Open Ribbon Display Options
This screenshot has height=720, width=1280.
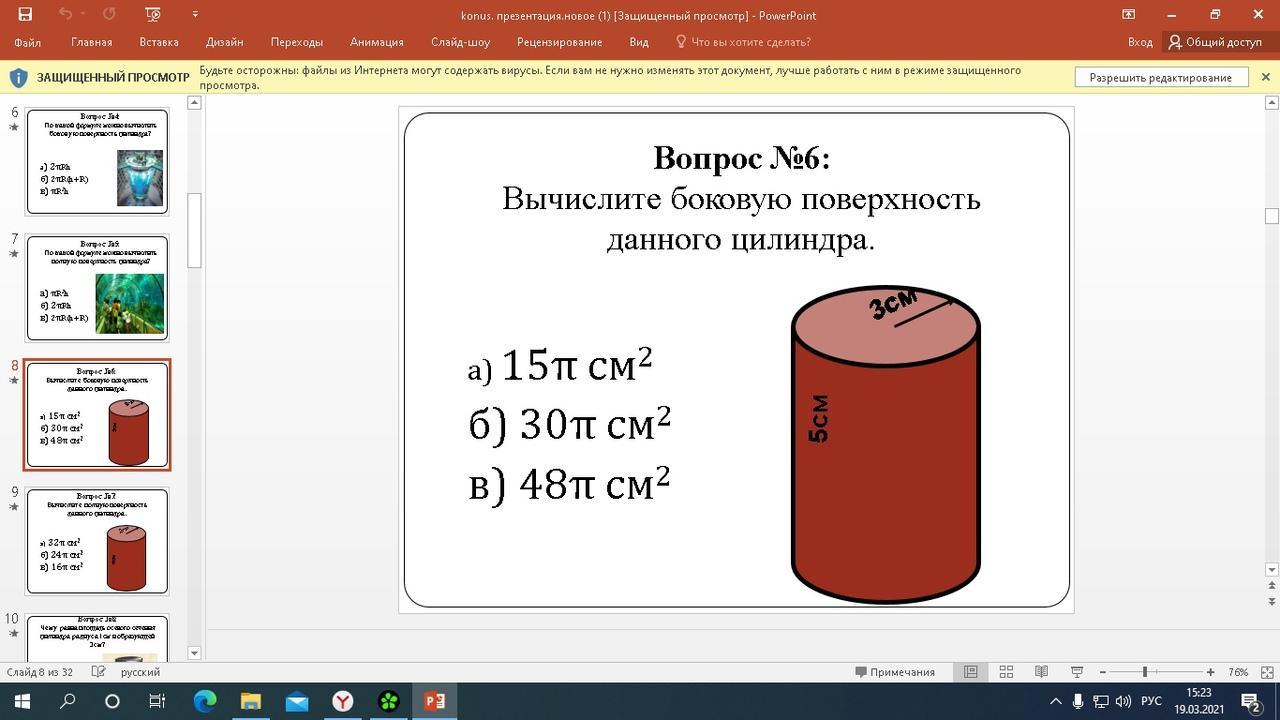(x=1128, y=14)
